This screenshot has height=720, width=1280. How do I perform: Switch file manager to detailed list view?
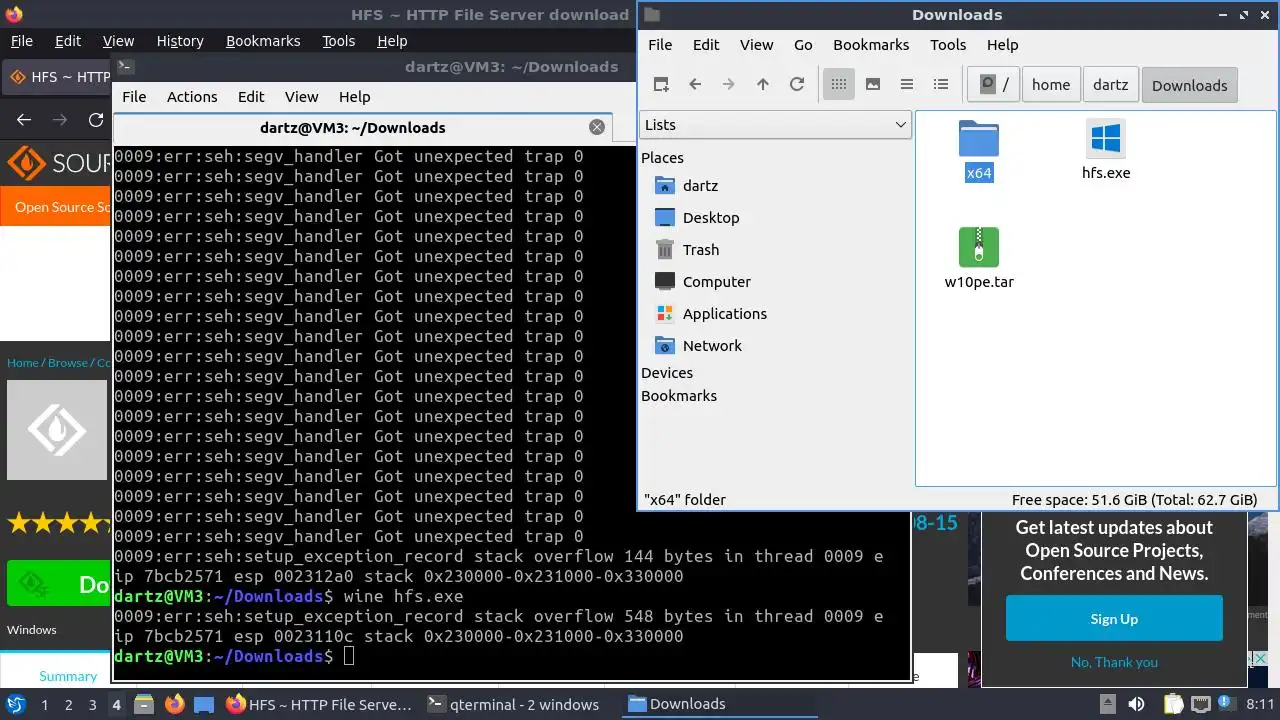tap(941, 85)
